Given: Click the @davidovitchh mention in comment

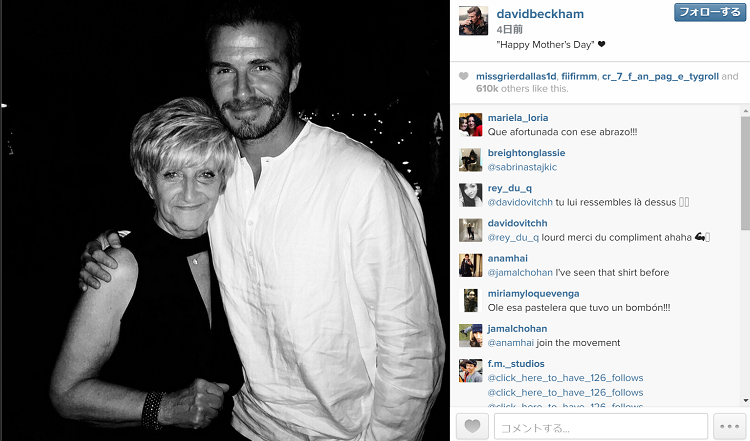Looking at the screenshot, I should (x=520, y=202).
